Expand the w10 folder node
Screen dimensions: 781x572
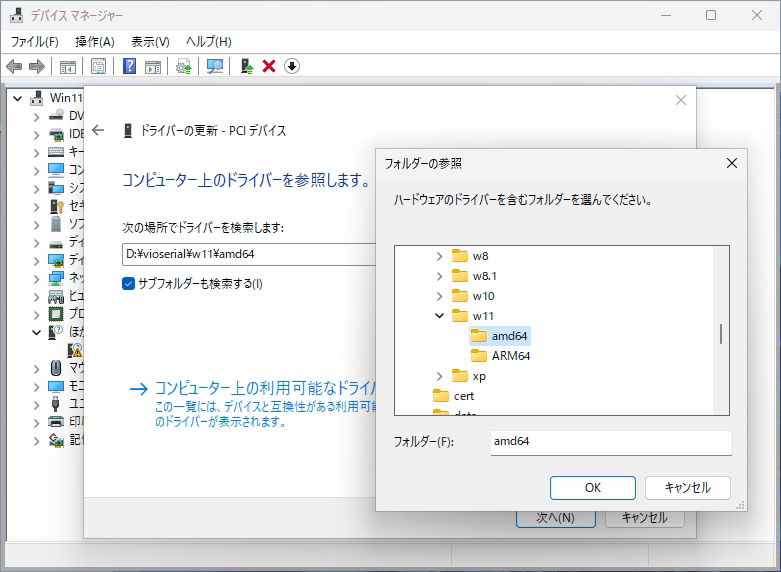click(x=439, y=296)
